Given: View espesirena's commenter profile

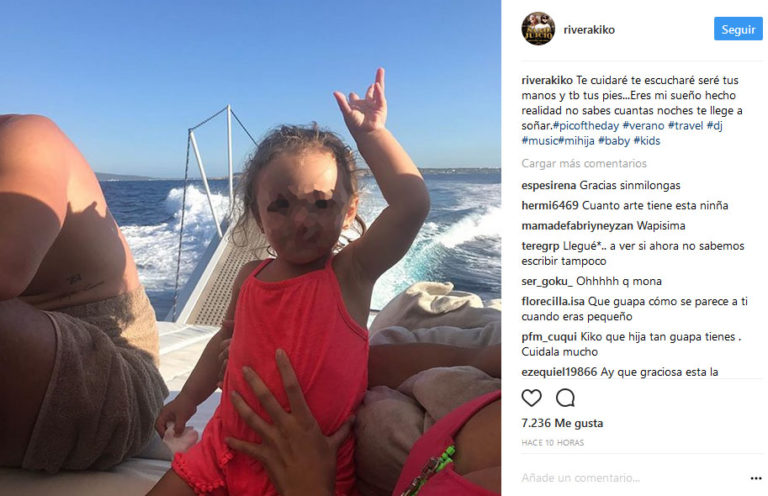Looking at the screenshot, I should 549,186.
